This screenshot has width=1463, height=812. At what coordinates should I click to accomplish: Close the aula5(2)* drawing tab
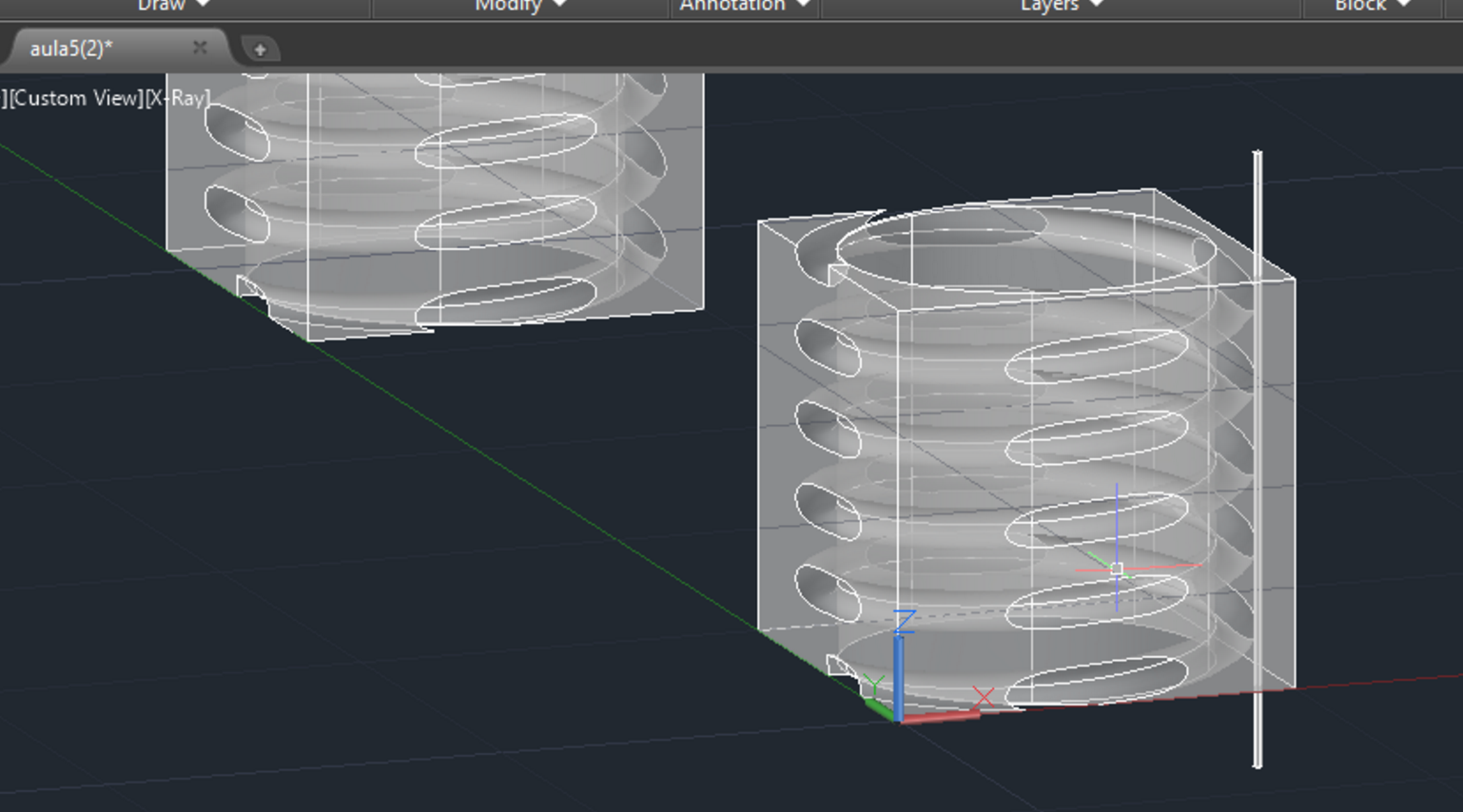[x=200, y=48]
